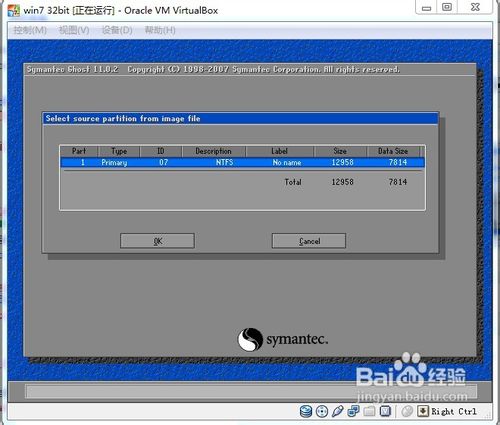The image size is (500, 425).
Task: Open the 控制(M) menu
Action: click(x=30, y=30)
